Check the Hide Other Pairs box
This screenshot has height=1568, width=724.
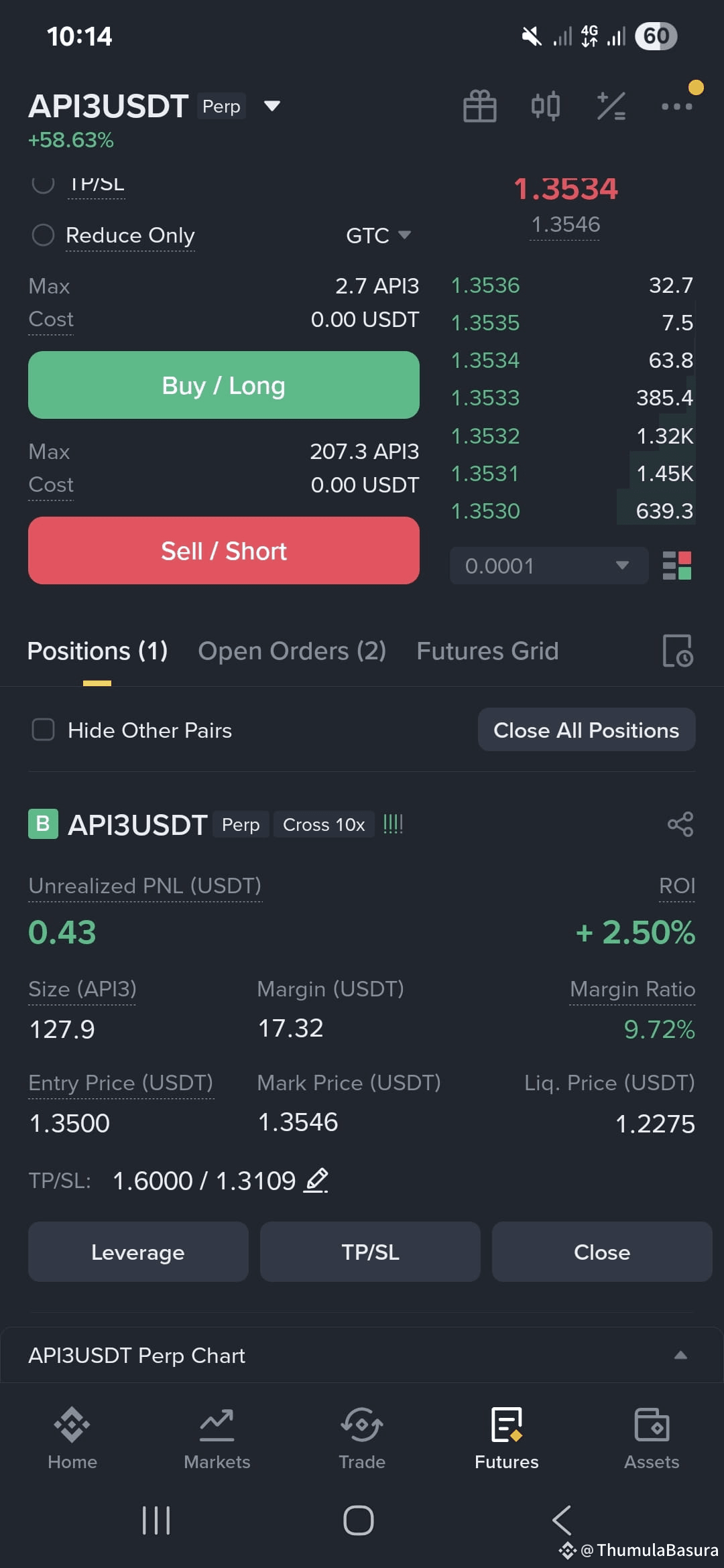(x=44, y=730)
